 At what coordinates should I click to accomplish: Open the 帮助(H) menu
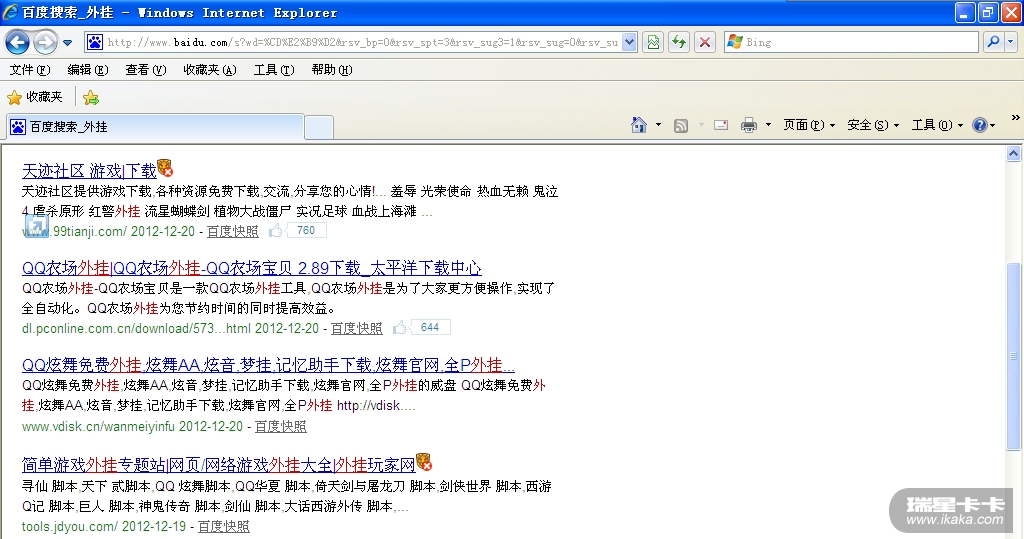click(332, 70)
